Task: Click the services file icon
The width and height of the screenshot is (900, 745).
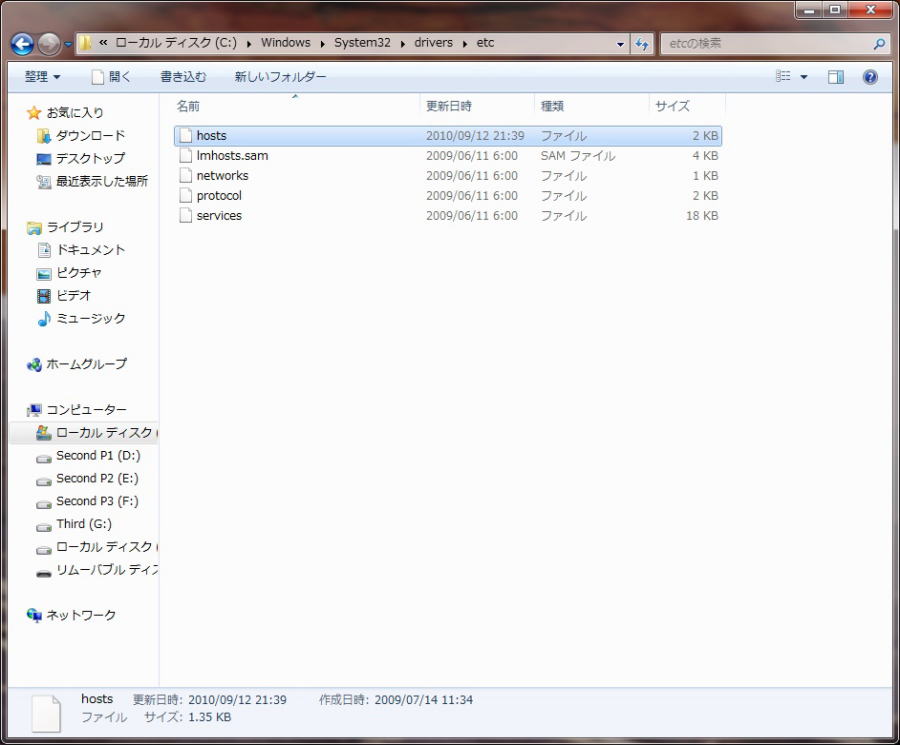Action: 185,216
